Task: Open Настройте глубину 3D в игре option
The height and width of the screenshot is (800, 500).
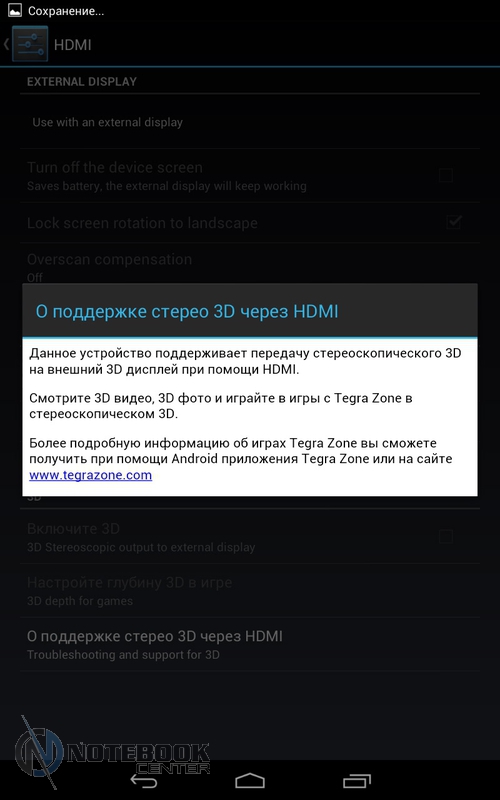Action: 250,590
